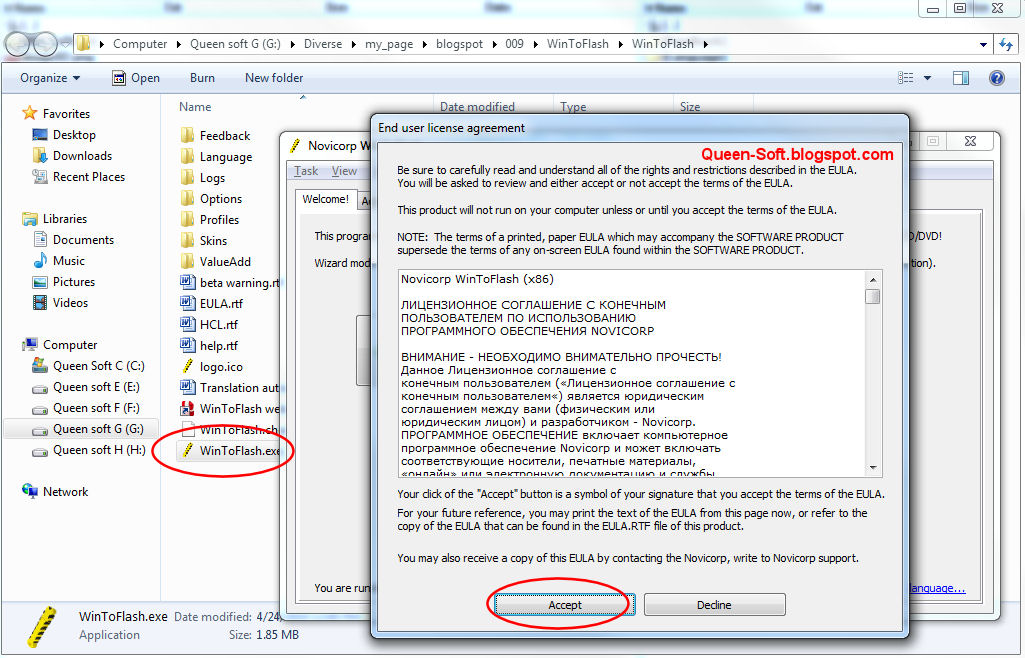1025x658 pixels.
Task: Open Queen soft H (H:) drive
Action: tap(99, 450)
